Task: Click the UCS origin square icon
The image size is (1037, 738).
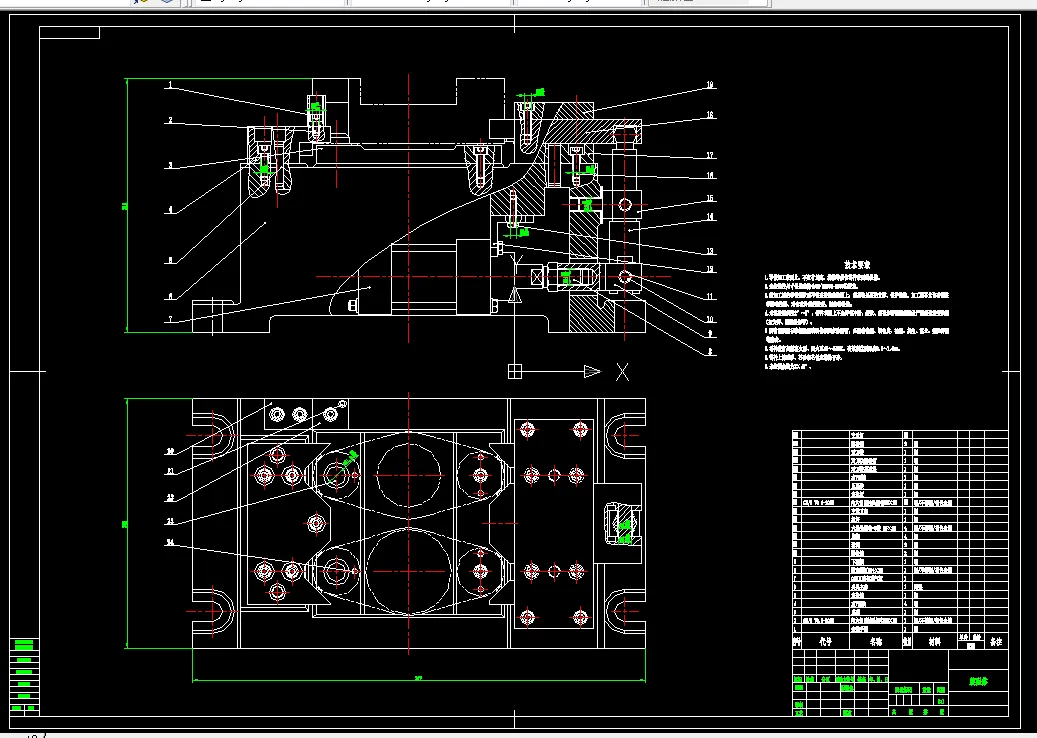Action: [x=515, y=372]
